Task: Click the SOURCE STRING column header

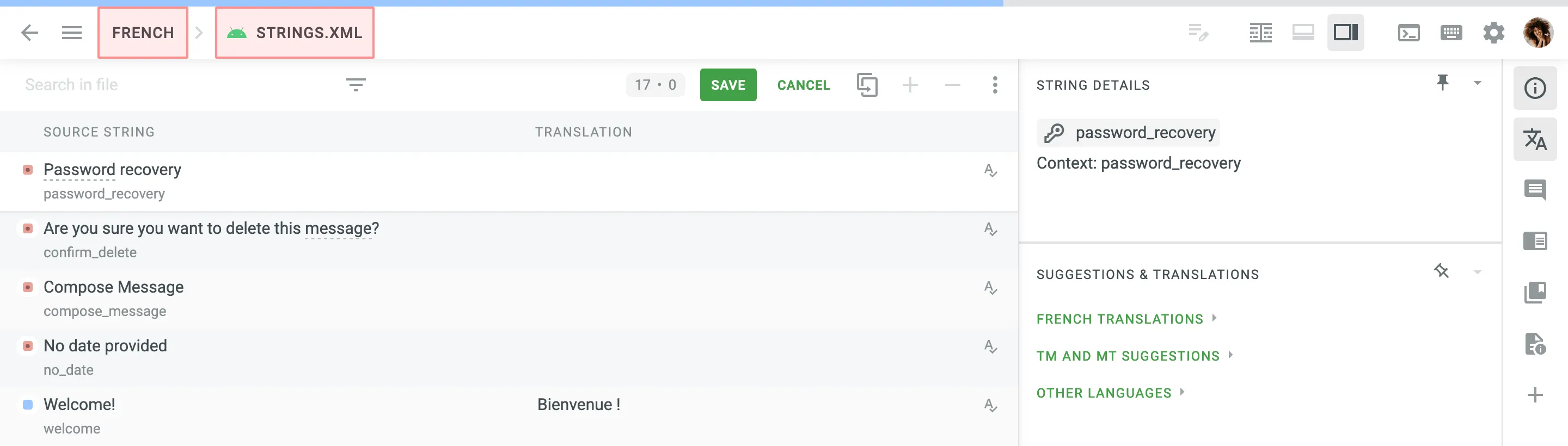Action: click(x=99, y=132)
